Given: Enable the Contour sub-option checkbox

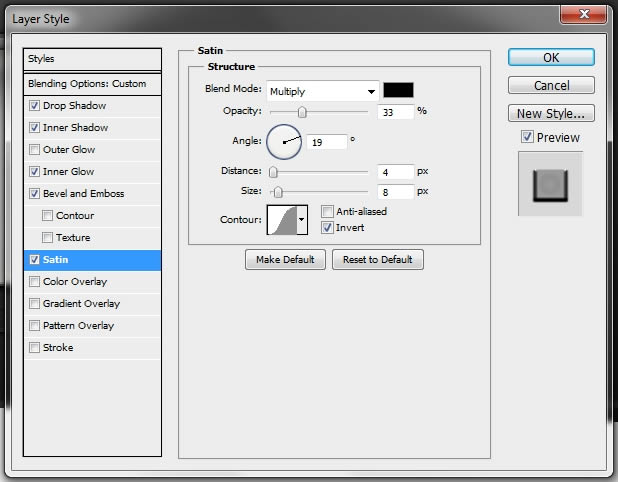Looking at the screenshot, I should click(47, 216).
